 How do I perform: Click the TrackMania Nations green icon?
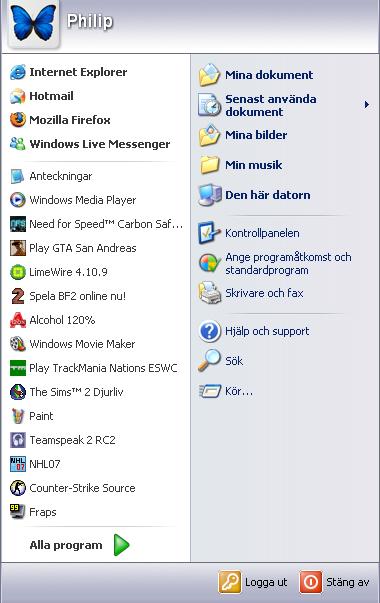point(18,368)
